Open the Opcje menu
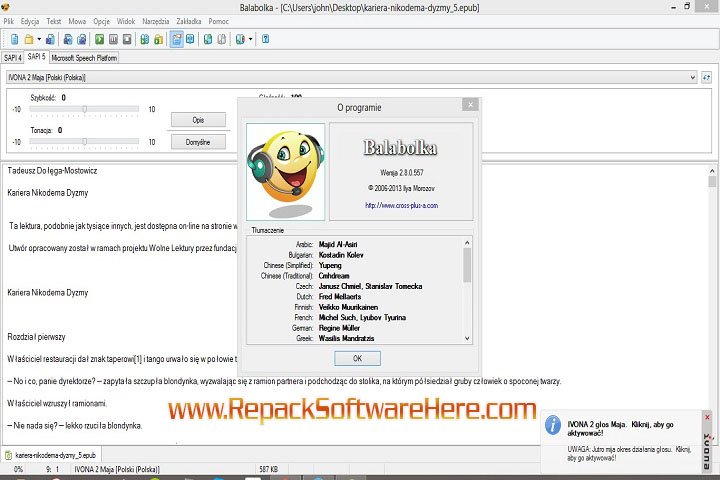Screen dimensions: 720x480 (x=101, y=21)
